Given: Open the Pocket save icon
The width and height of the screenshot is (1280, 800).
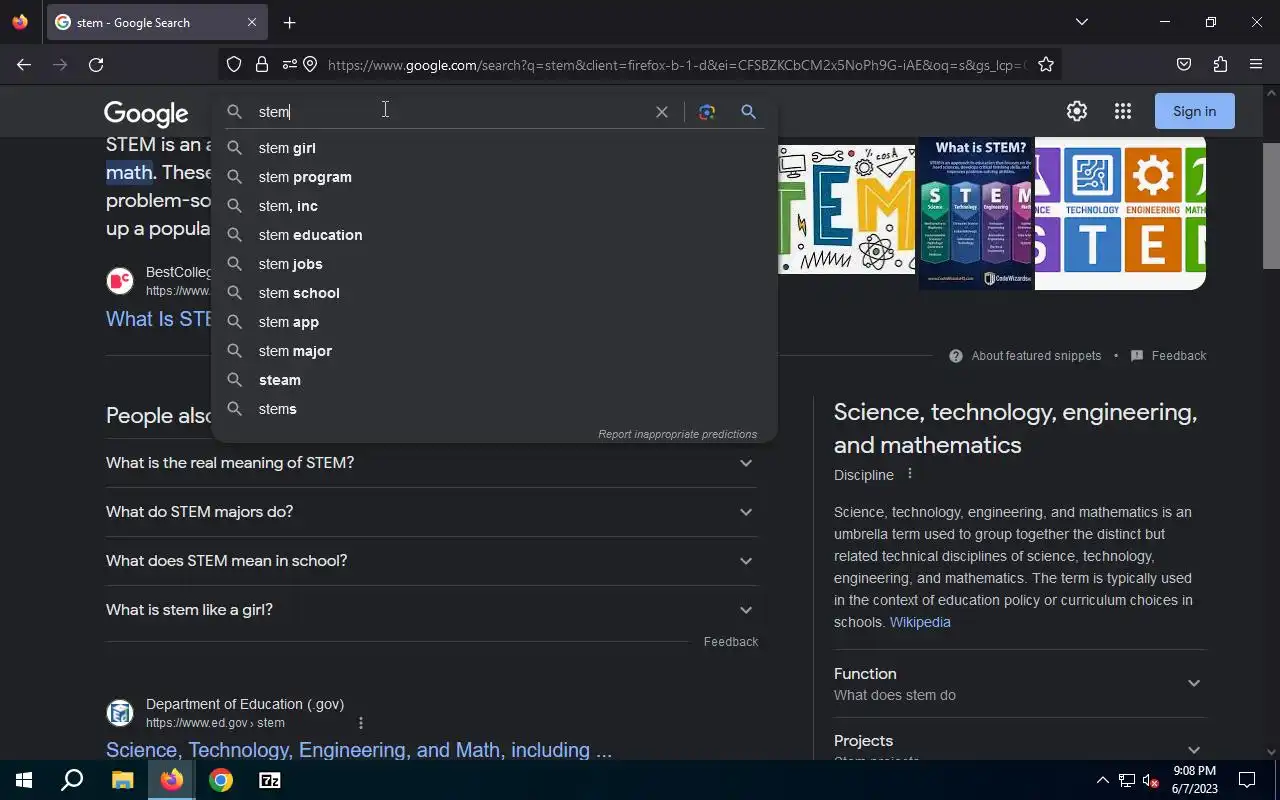Looking at the screenshot, I should (x=1184, y=65).
